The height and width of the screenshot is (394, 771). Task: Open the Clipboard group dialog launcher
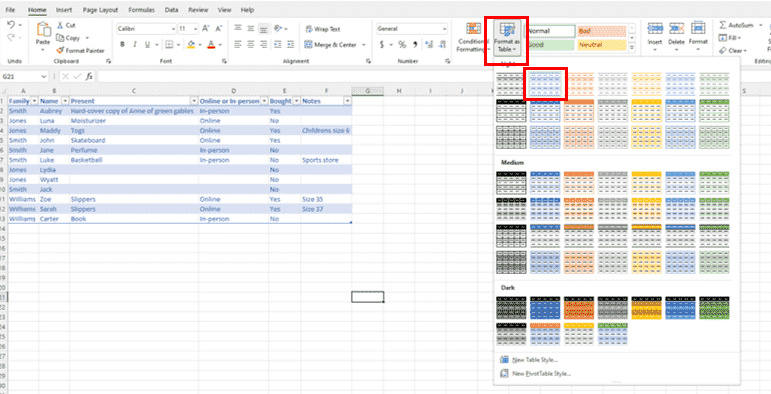coord(109,61)
